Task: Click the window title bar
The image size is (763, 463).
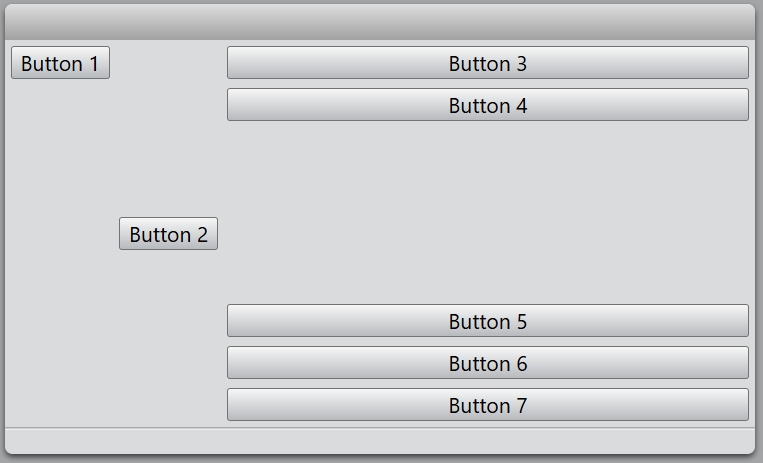Action: 380,22
